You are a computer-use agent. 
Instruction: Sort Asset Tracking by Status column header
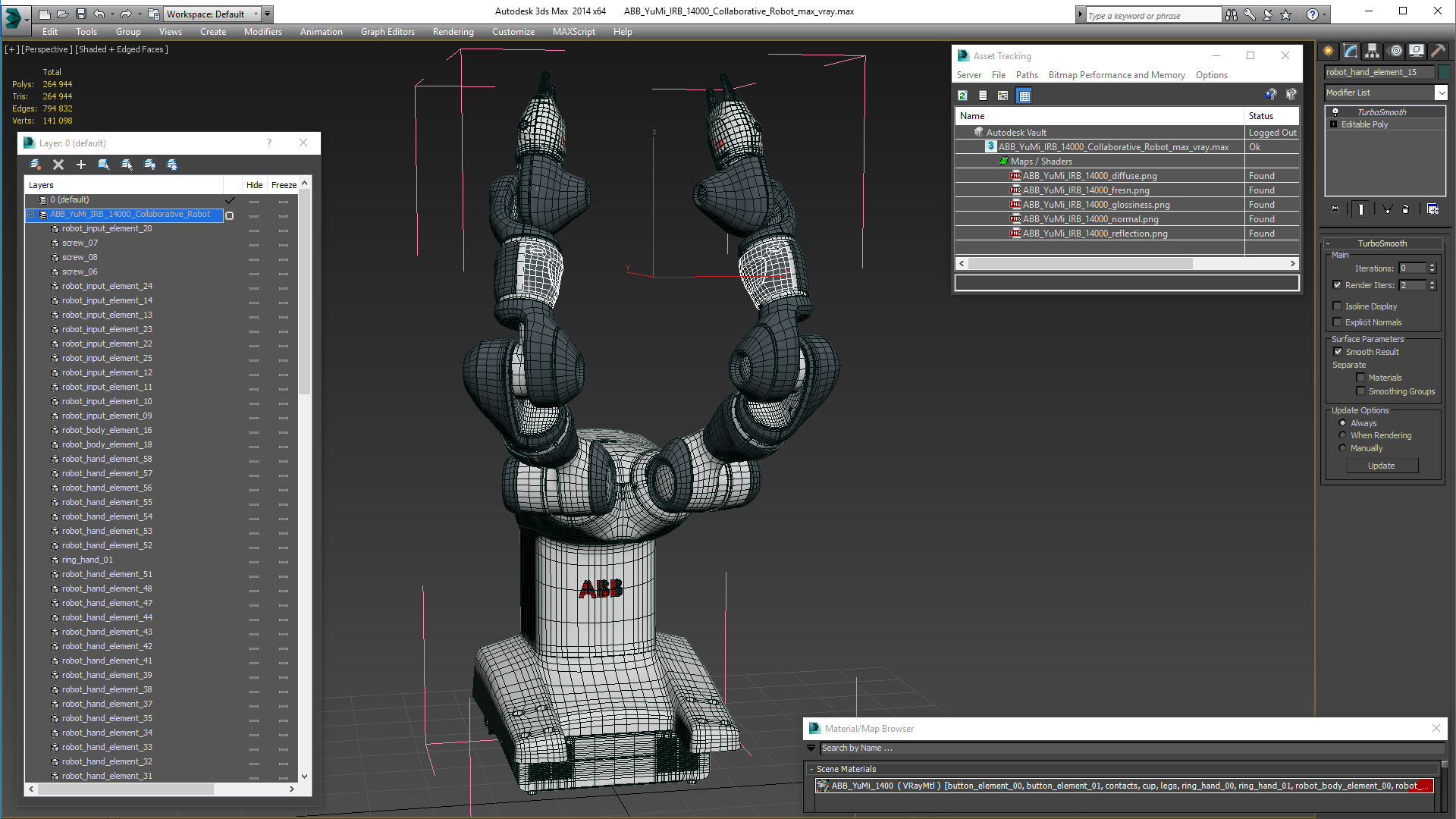[x=1272, y=116]
